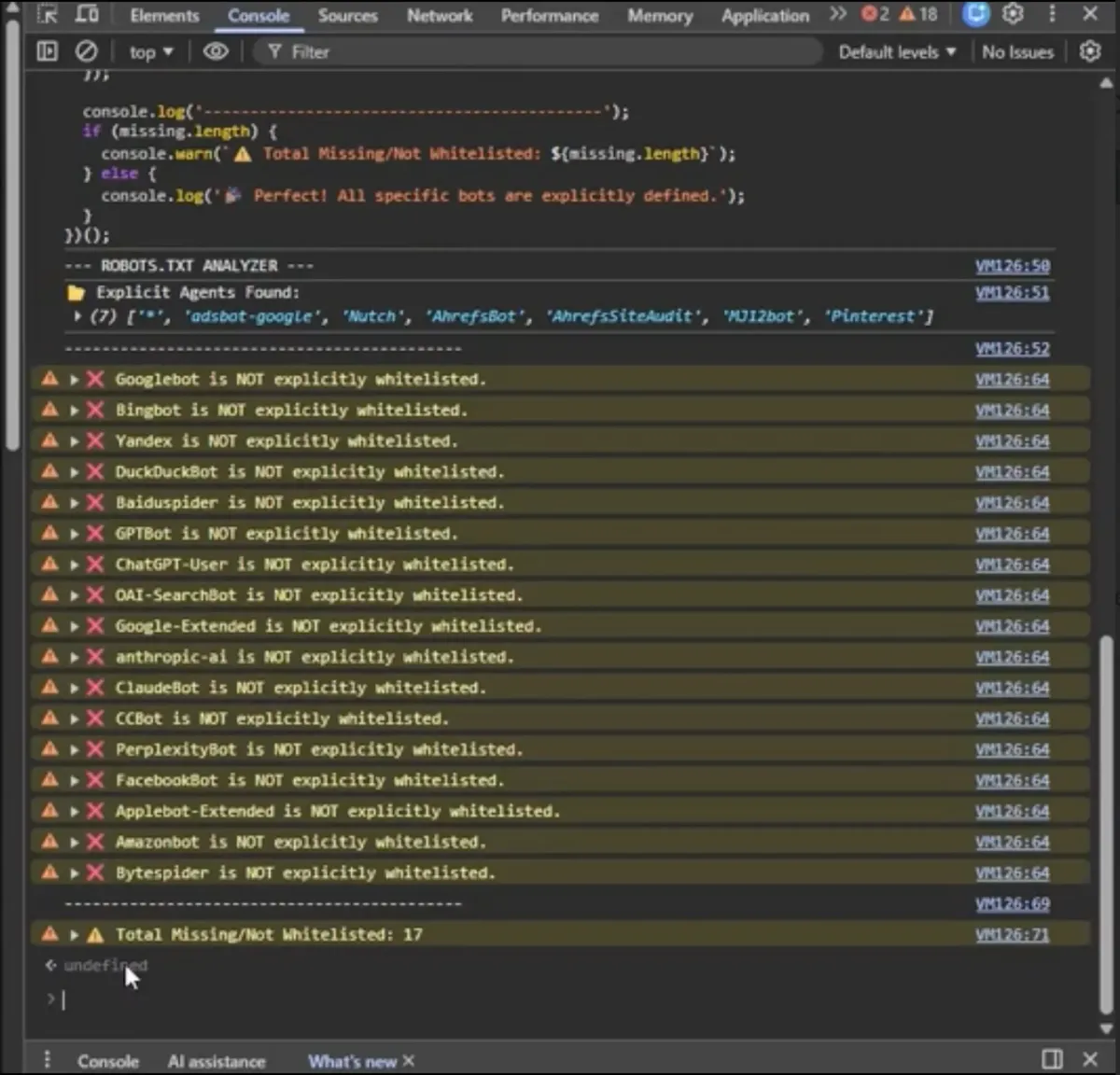Switch to the Elements tab
Screen dimensions: 1120x1075
[164, 16]
